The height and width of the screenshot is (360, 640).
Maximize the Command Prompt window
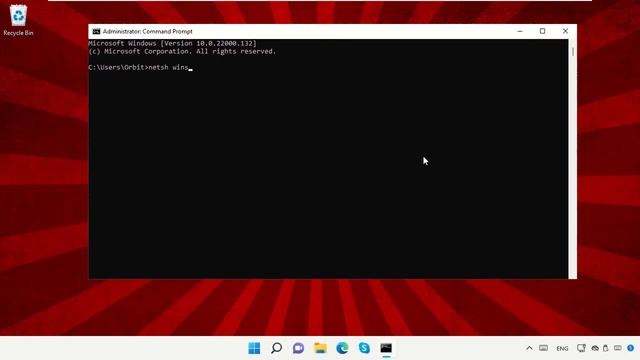click(x=542, y=31)
